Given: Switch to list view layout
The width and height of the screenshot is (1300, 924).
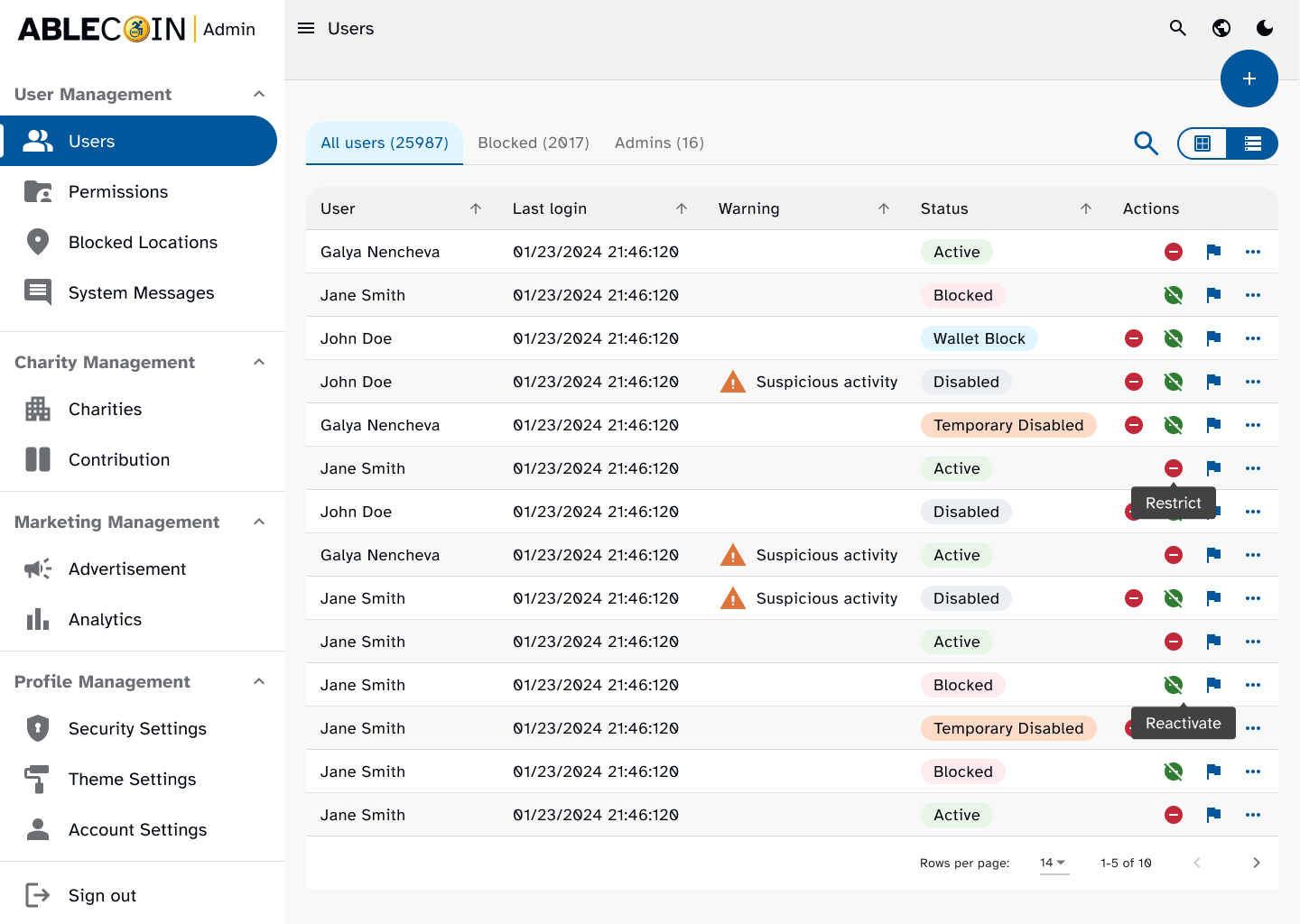Looking at the screenshot, I should 1252,143.
